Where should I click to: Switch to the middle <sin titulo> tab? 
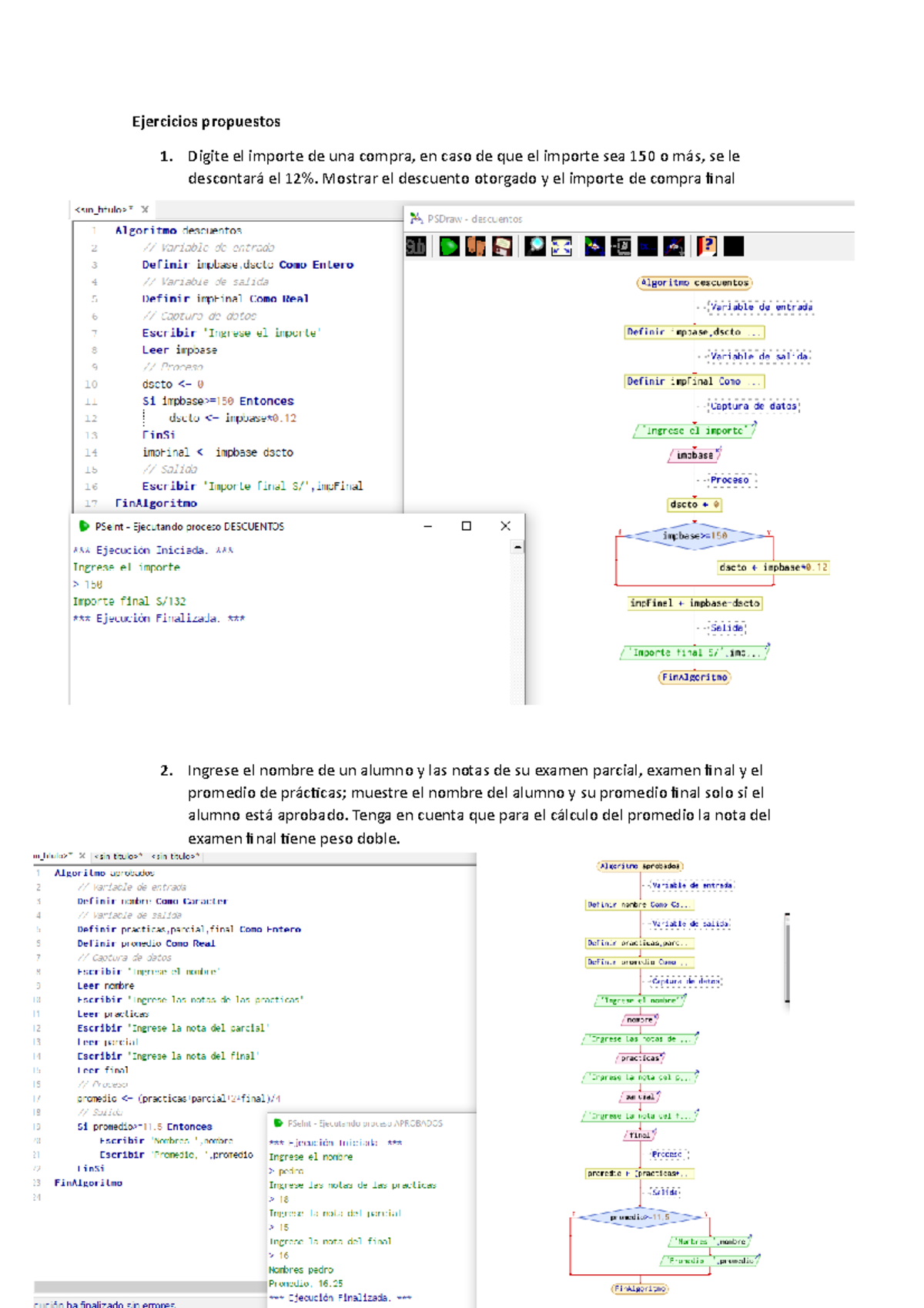tap(118, 856)
